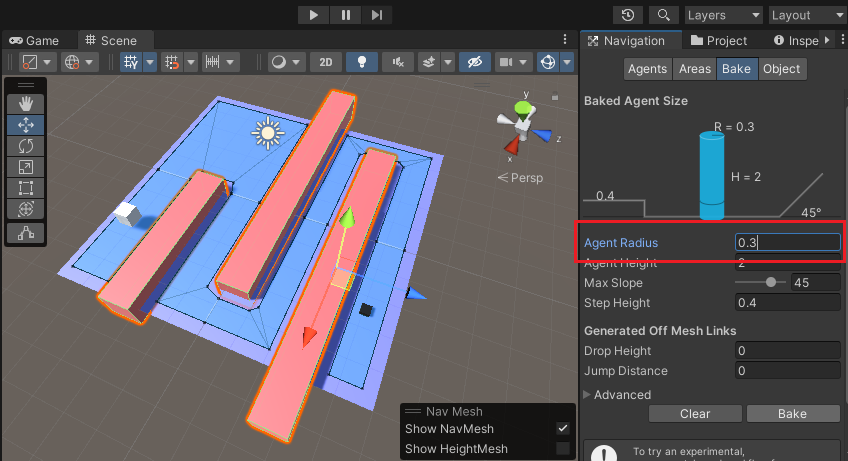Start Play mode with the play button
The height and width of the screenshot is (461, 848).
[314, 15]
